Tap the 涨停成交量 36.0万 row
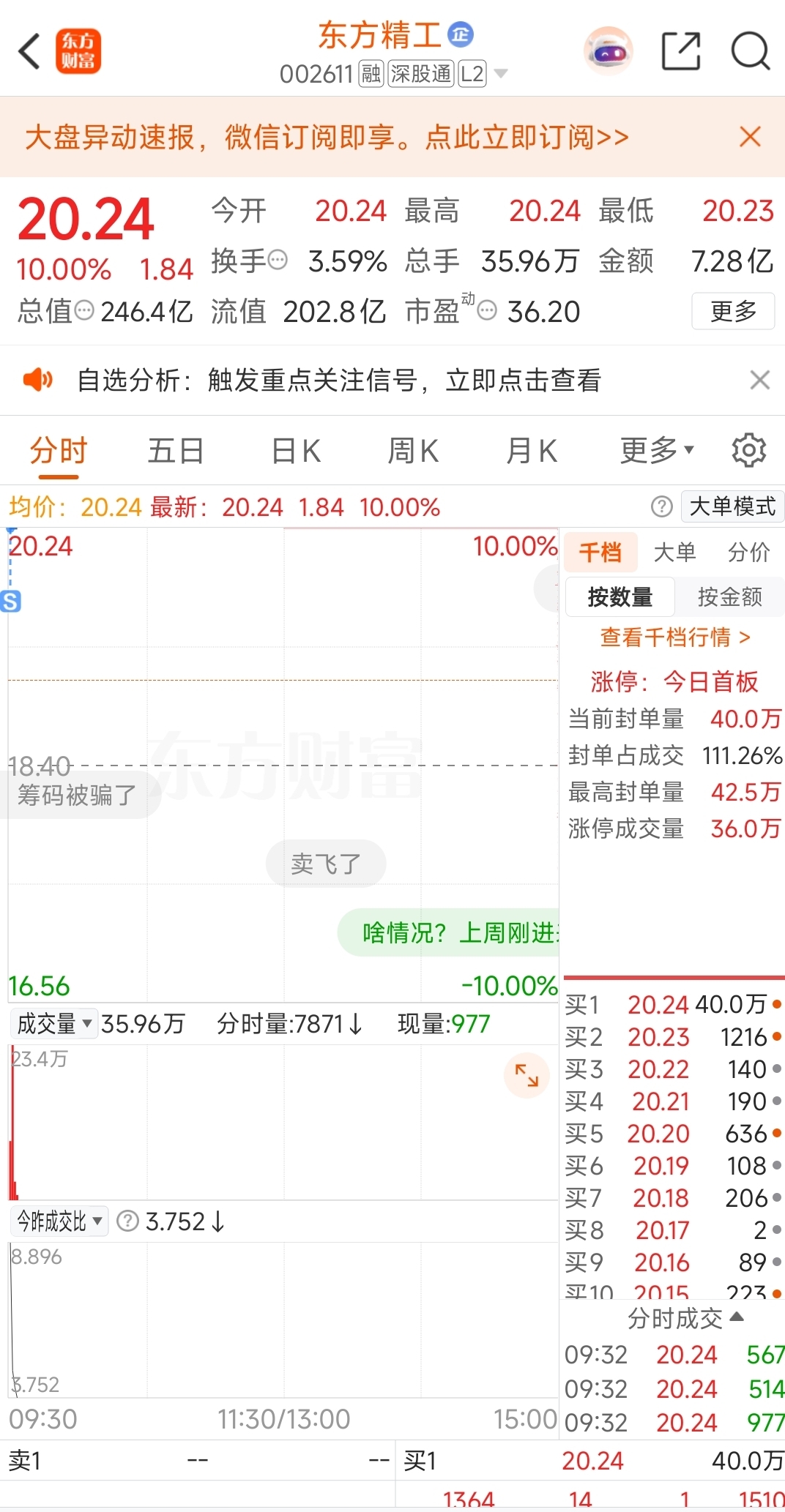This screenshot has height=1512, width=785. (x=674, y=828)
